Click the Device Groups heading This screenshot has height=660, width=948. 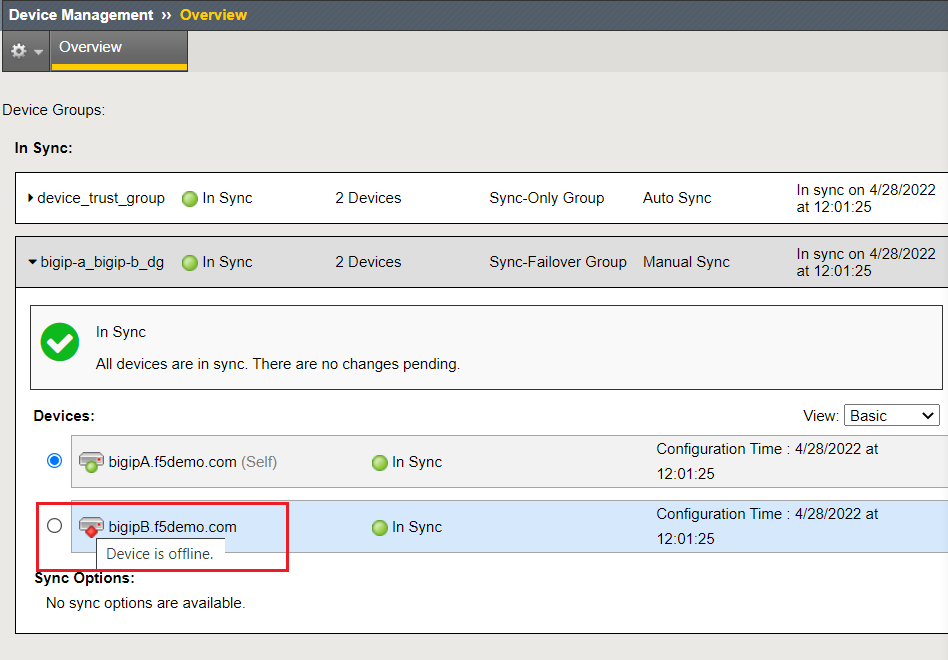coord(54,110)
